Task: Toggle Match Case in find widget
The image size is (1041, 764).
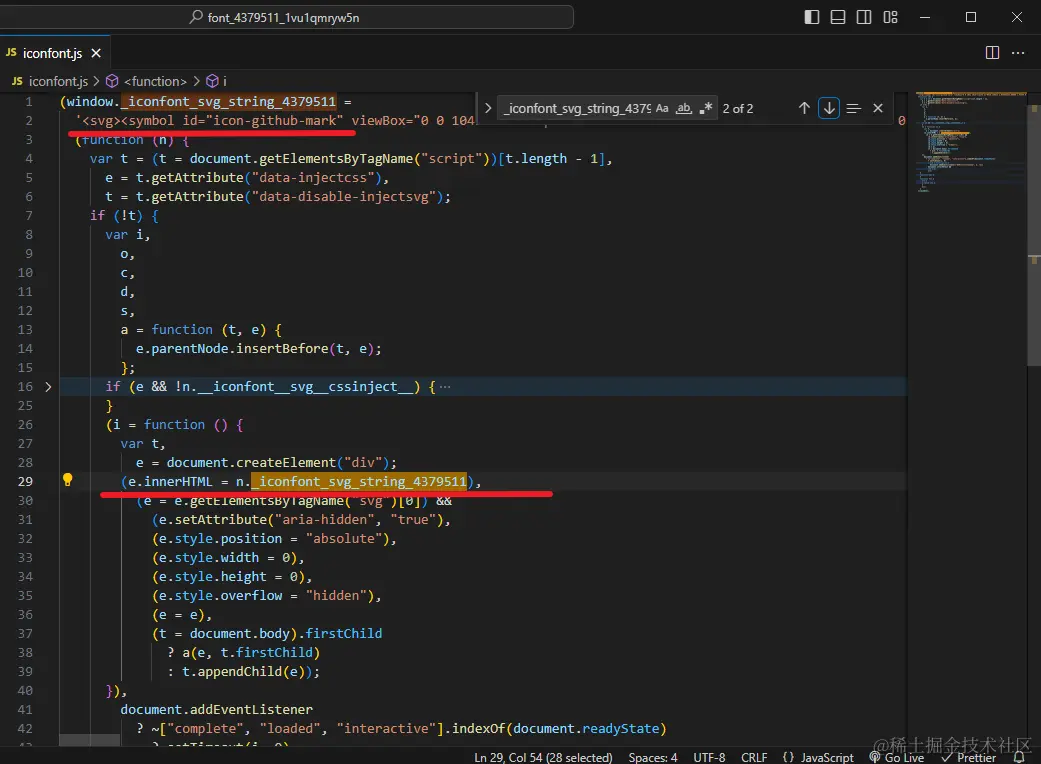Action: 662,108
